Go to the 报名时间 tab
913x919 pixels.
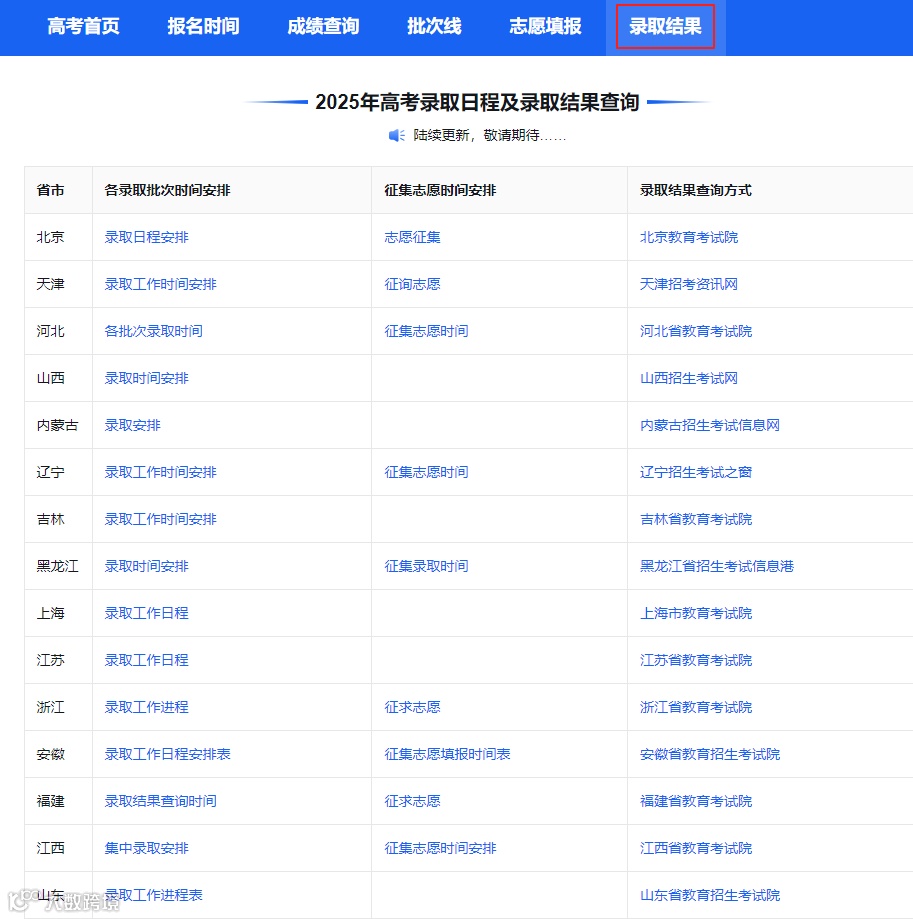click(x=203, y=26)
